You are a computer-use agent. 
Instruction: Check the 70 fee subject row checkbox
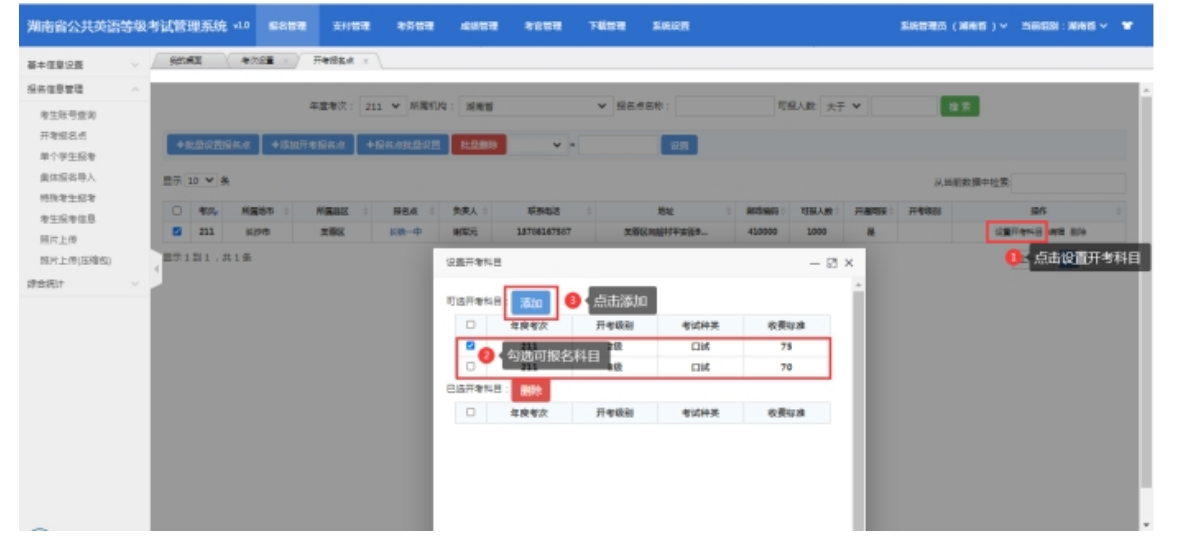pos(470,367)
